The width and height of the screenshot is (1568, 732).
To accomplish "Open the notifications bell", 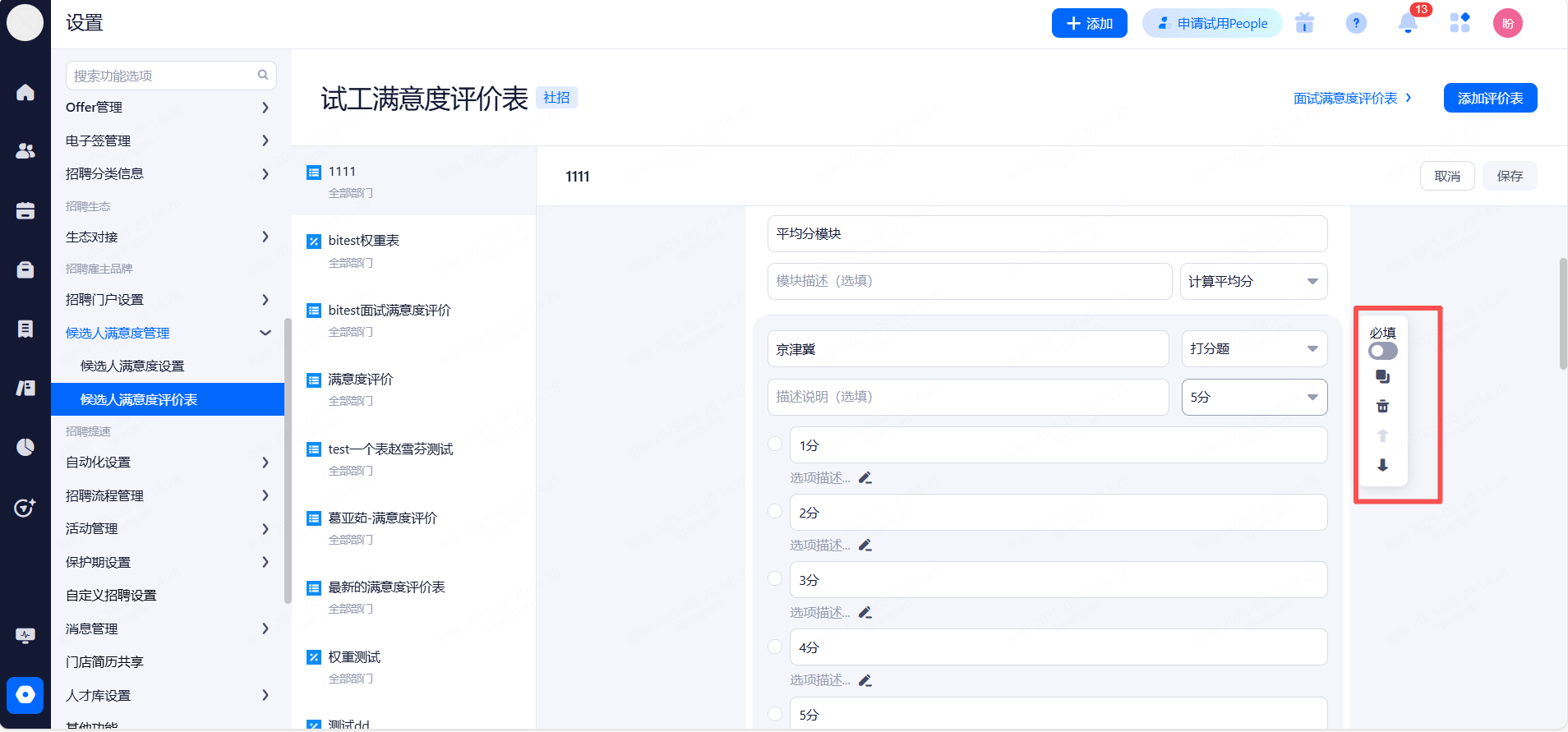I will (1408, 24).
